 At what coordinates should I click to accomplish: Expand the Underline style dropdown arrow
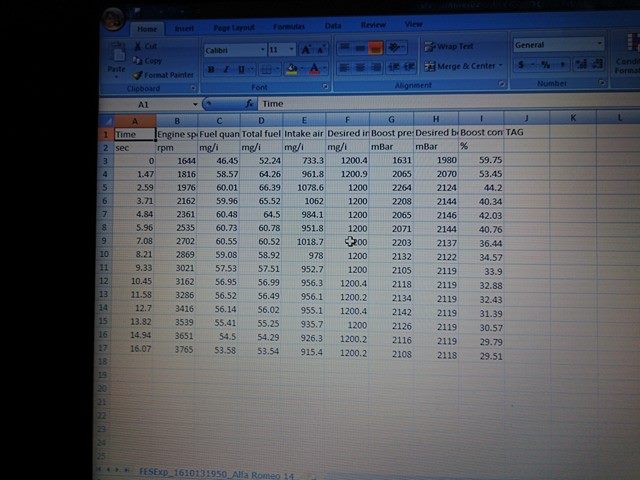252,69
